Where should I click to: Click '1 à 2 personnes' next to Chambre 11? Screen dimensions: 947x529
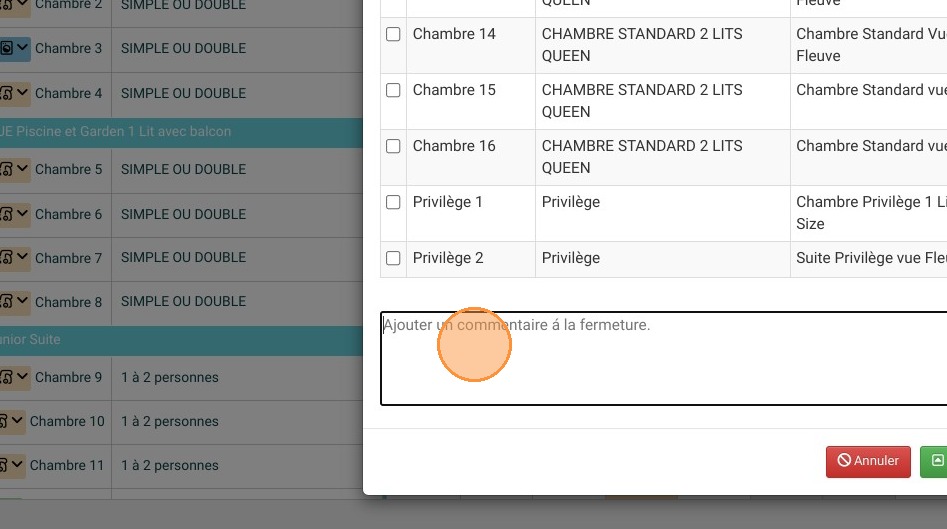[x=170, y=466]
